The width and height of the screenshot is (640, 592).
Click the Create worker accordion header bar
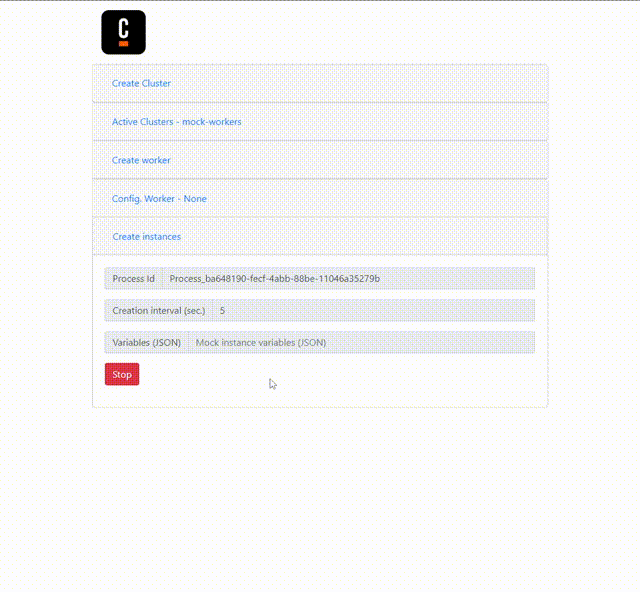320,160
